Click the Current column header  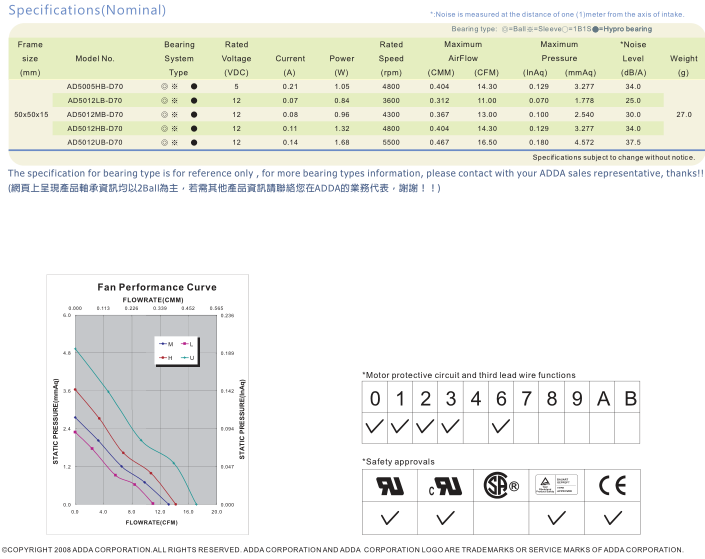290,58
